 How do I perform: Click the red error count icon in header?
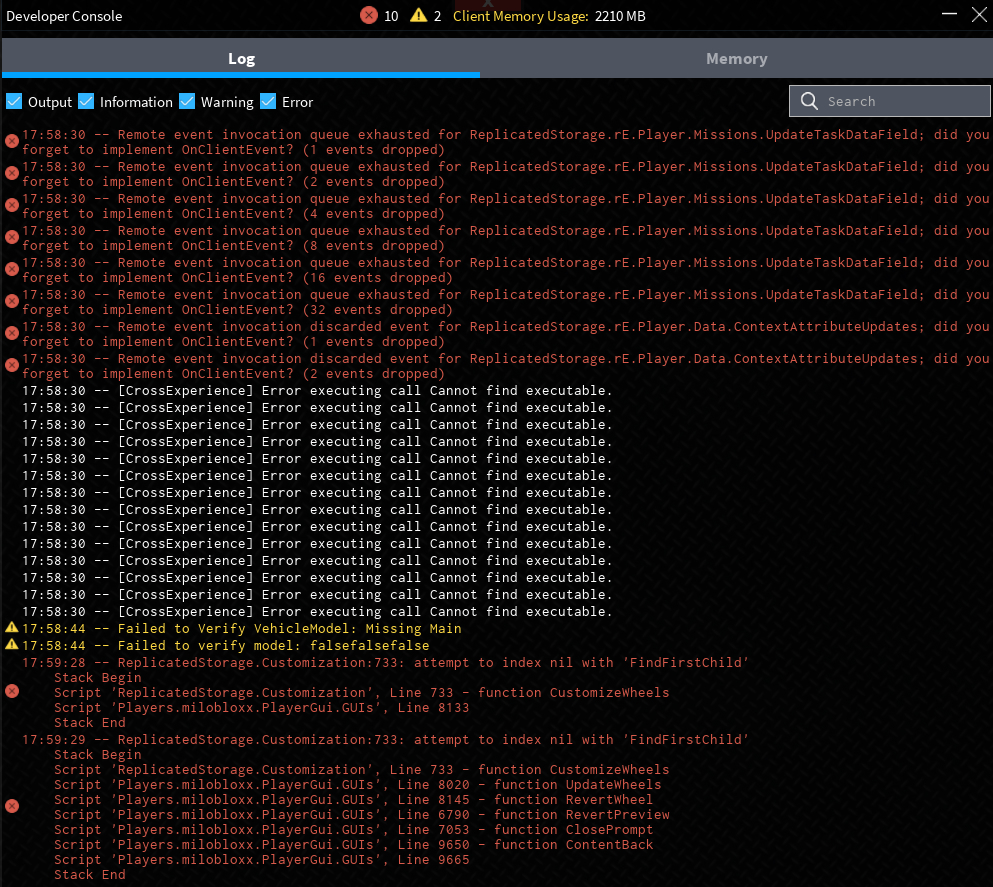point(369,16)
